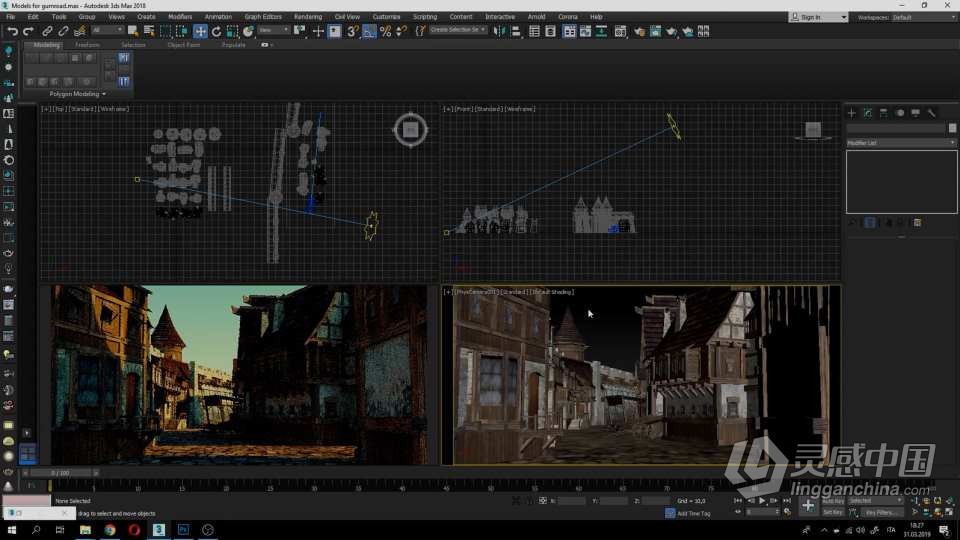Open the Modify panel tab
The width and height of the screenshot is (960, 540).
click(x=868, y=113)
